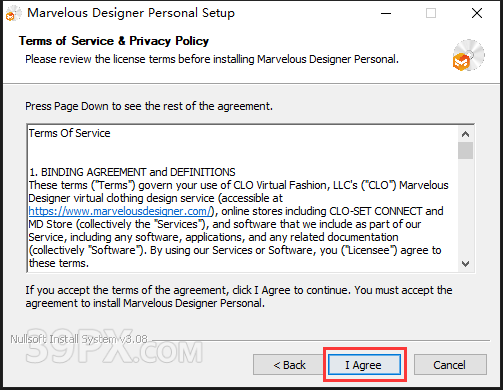Cancel the installation
Screen dimensions: 503x390
450,365
